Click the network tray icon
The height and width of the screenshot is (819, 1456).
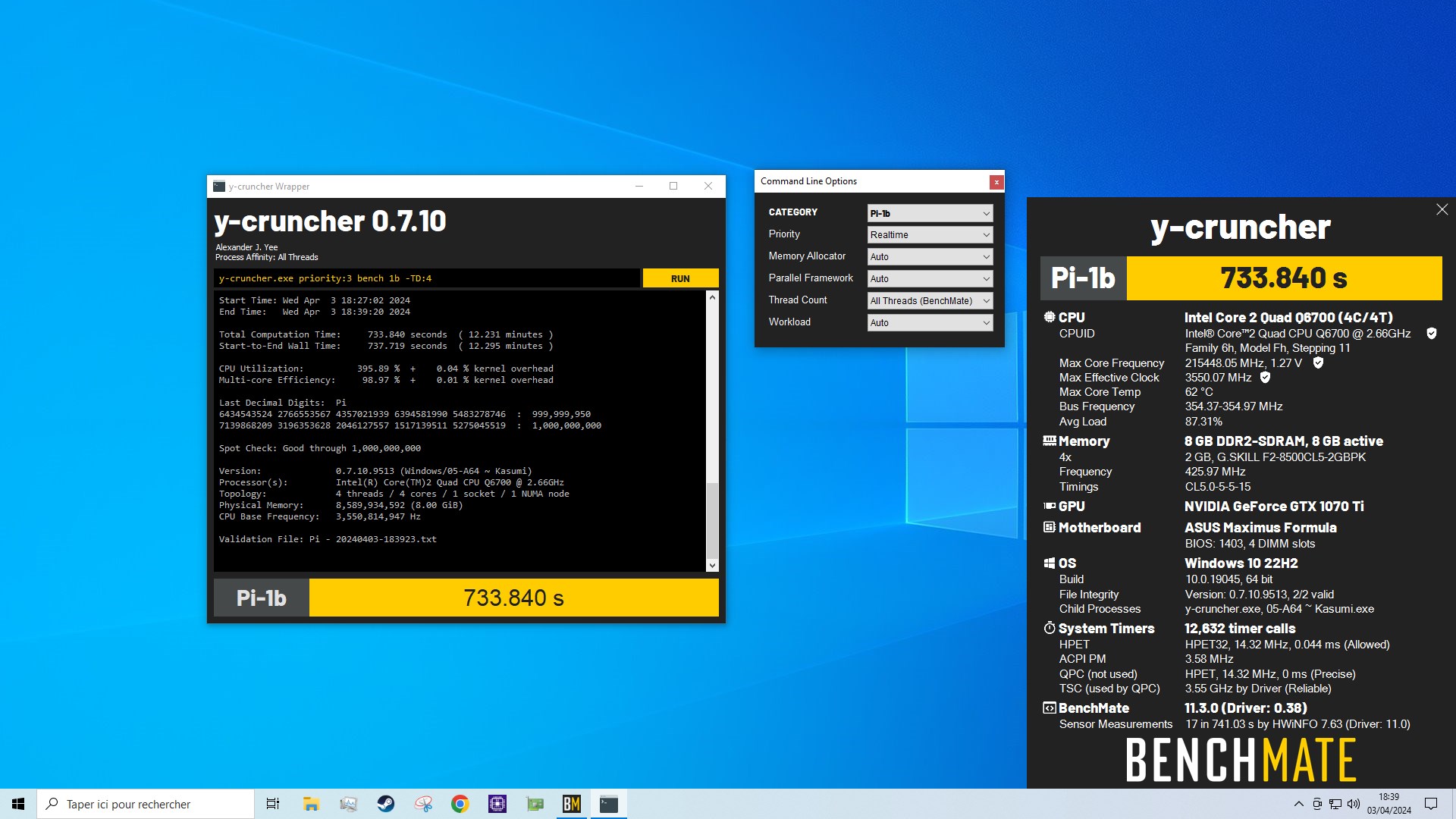pyautogui.click(x=1335, y=804)
